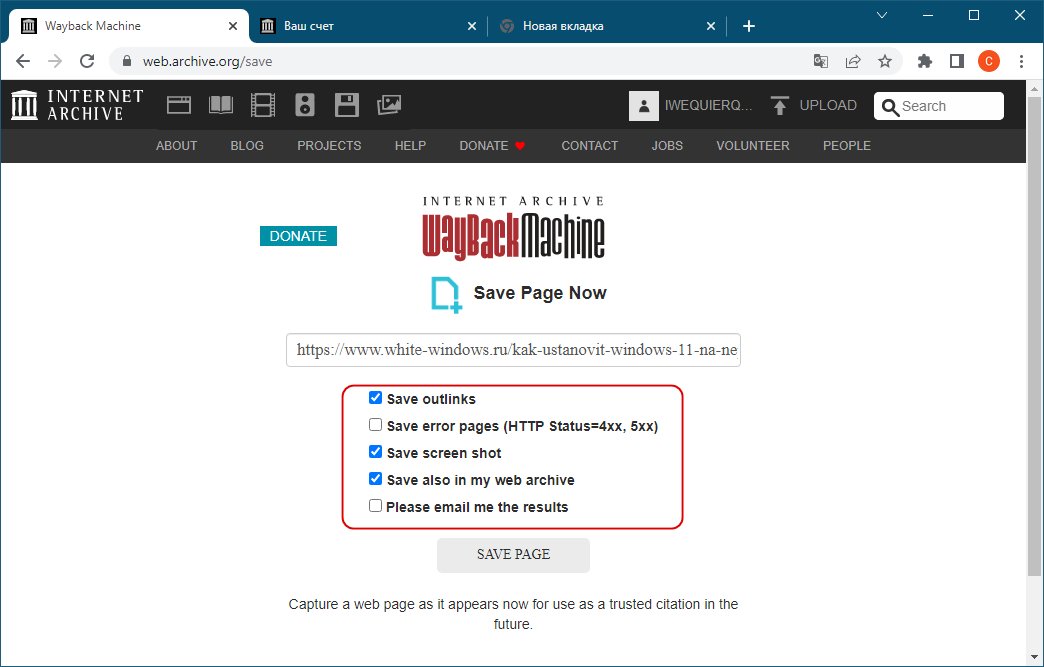The image size is (1044, 667).
Task: Open the Internet Archive home logo
Action: 77,105
